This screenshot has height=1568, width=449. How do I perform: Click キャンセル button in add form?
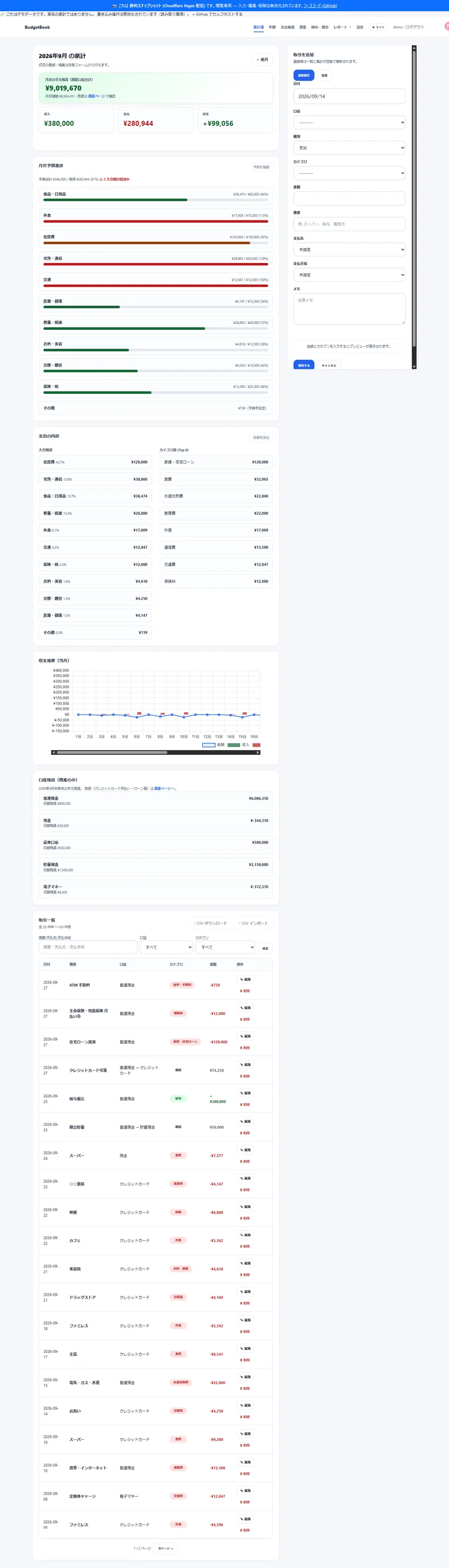pos(328,365)
